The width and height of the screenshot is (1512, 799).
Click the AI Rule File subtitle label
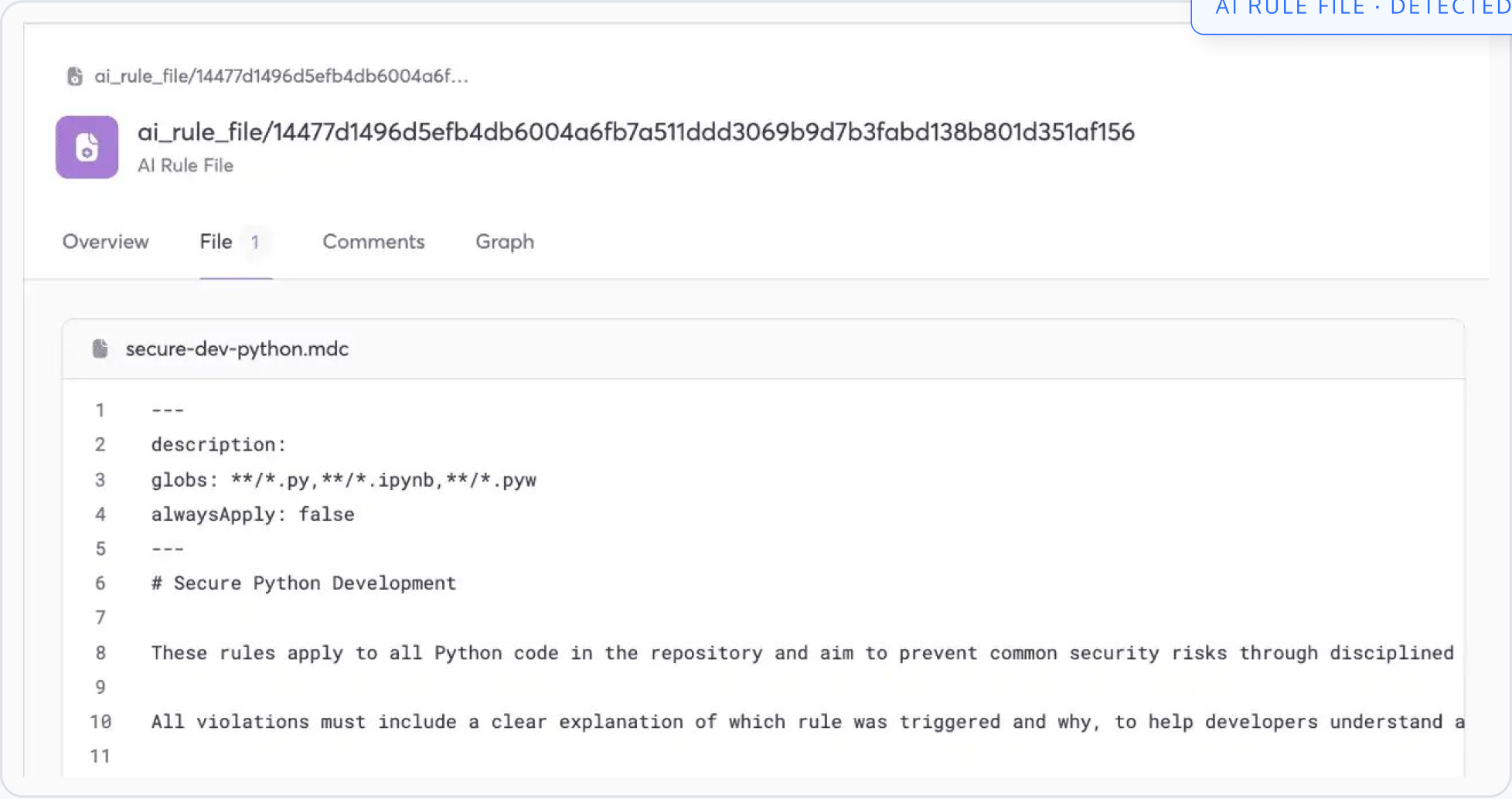click(186, 165)
